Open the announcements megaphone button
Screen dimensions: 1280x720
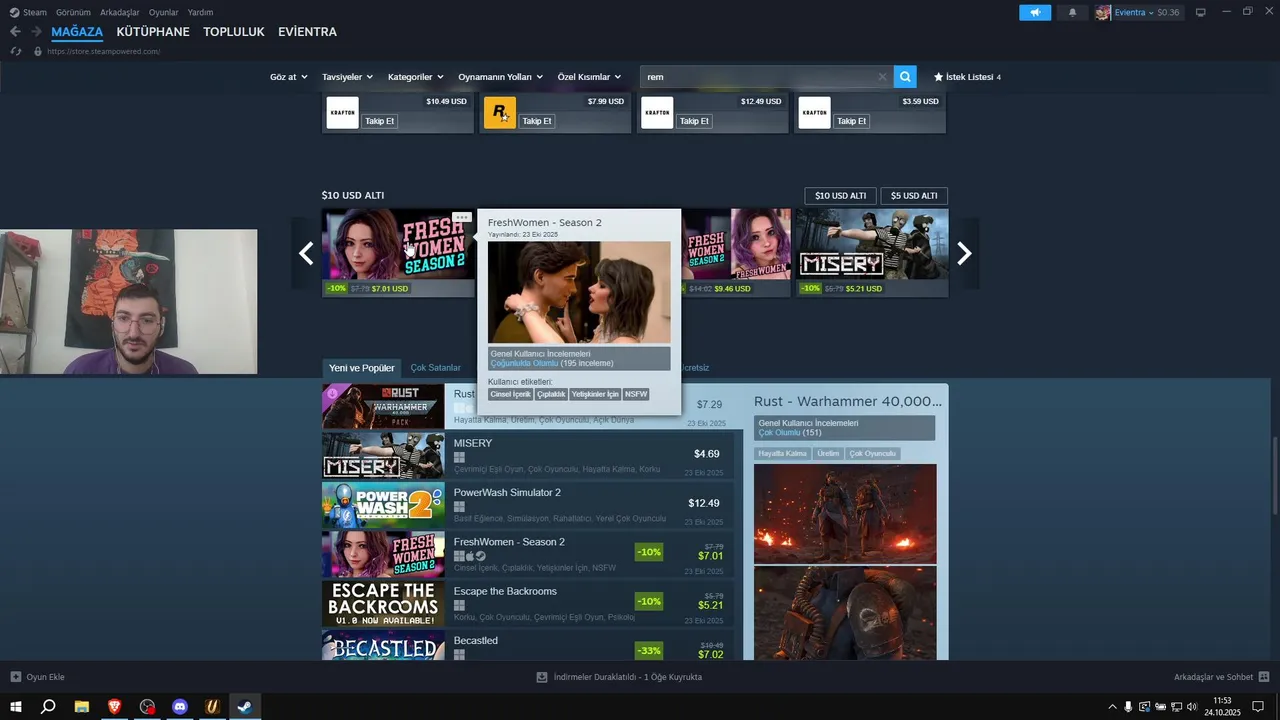tap(1035, 12)
